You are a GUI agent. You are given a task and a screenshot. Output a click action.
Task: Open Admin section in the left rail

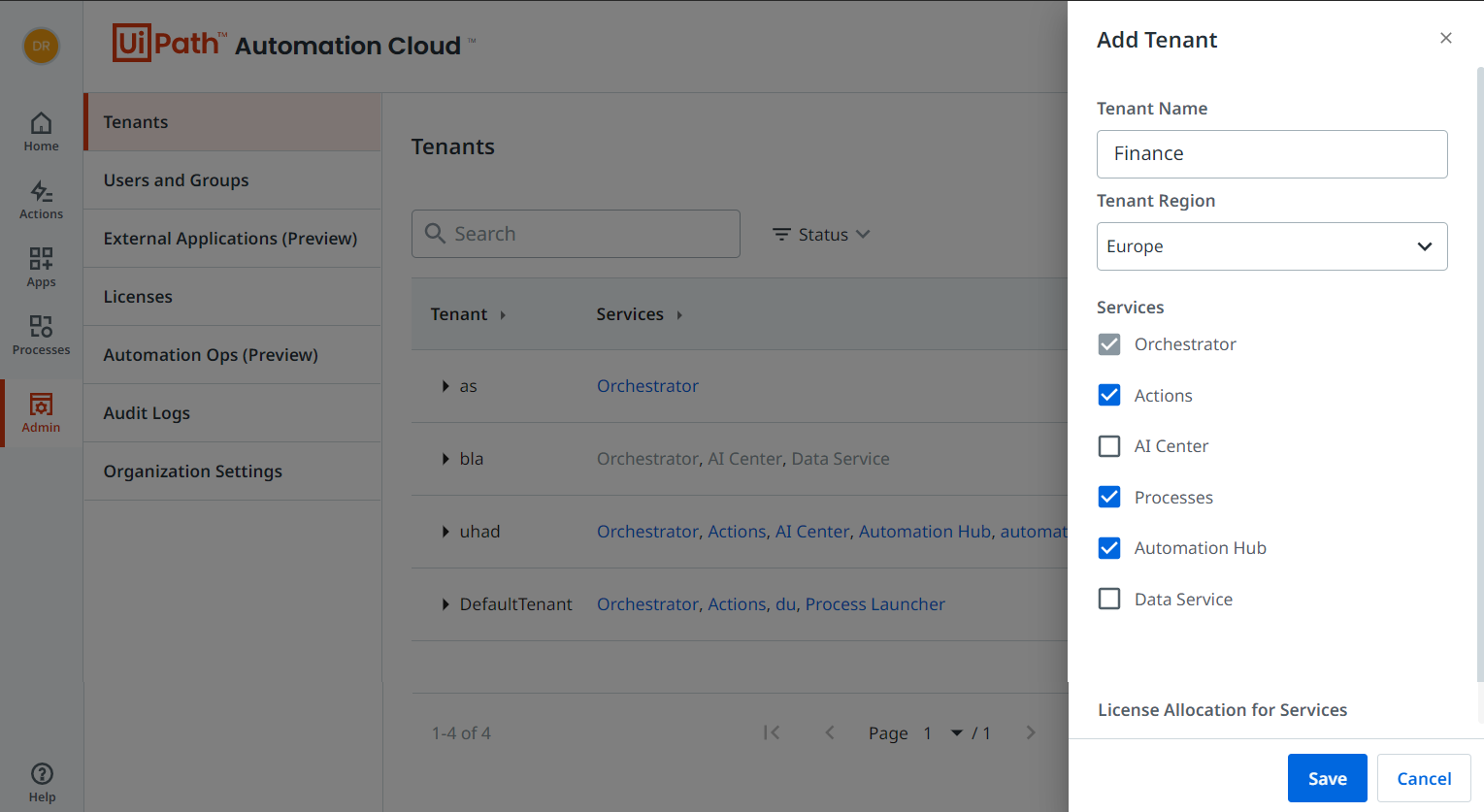pyautogui.click(x=41, y=413)
